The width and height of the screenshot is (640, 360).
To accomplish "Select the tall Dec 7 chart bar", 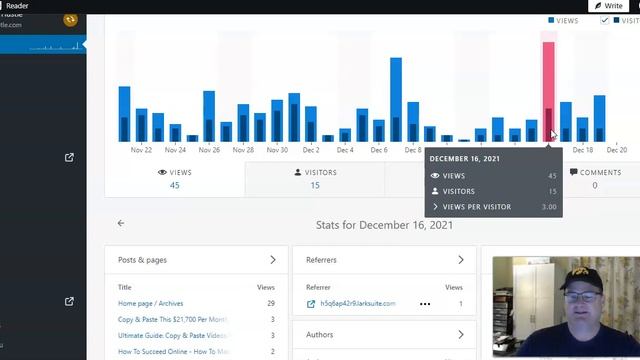I will click(x=396, y=100).
